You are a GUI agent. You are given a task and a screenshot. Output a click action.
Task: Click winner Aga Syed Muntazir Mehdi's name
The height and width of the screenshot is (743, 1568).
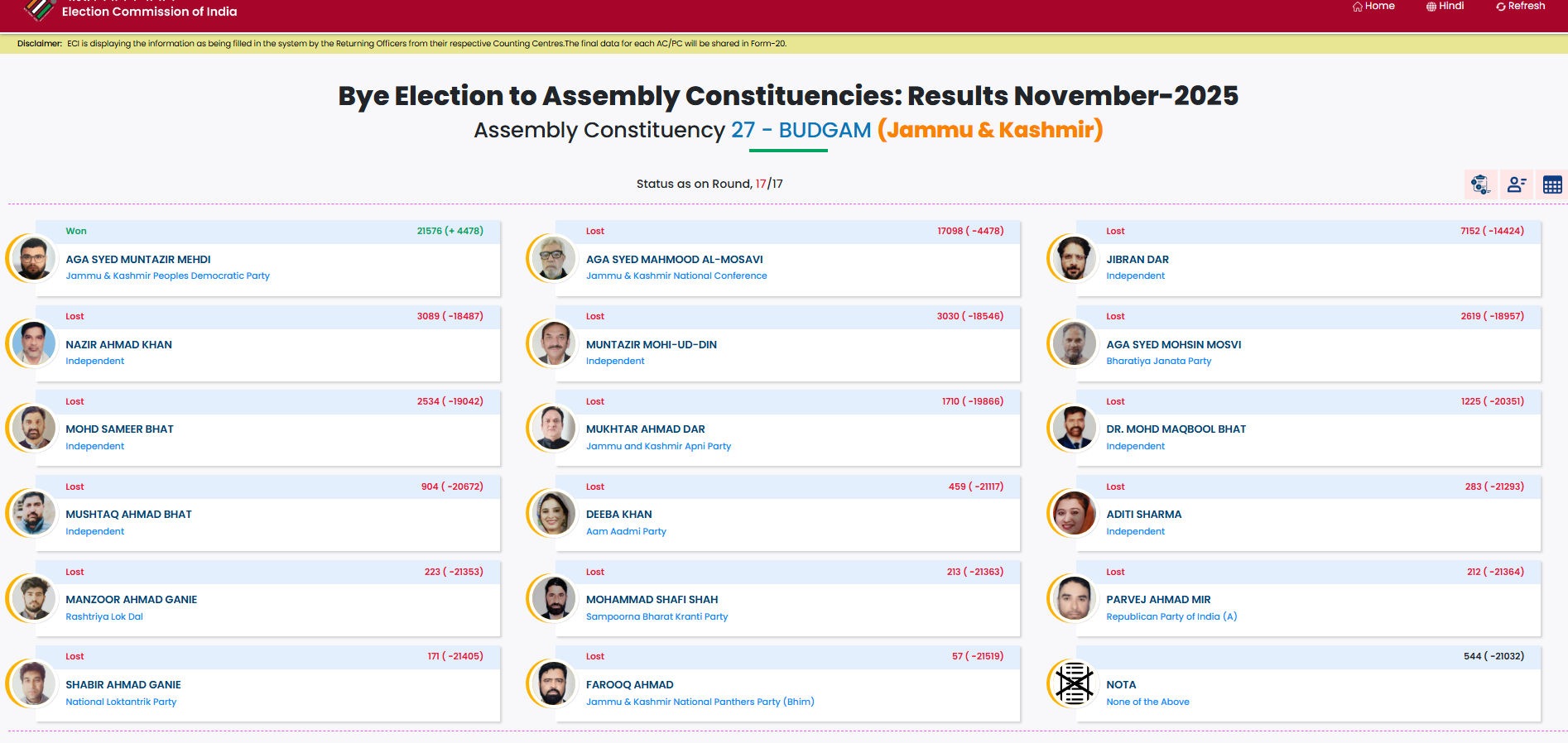(x=137, y=259)
